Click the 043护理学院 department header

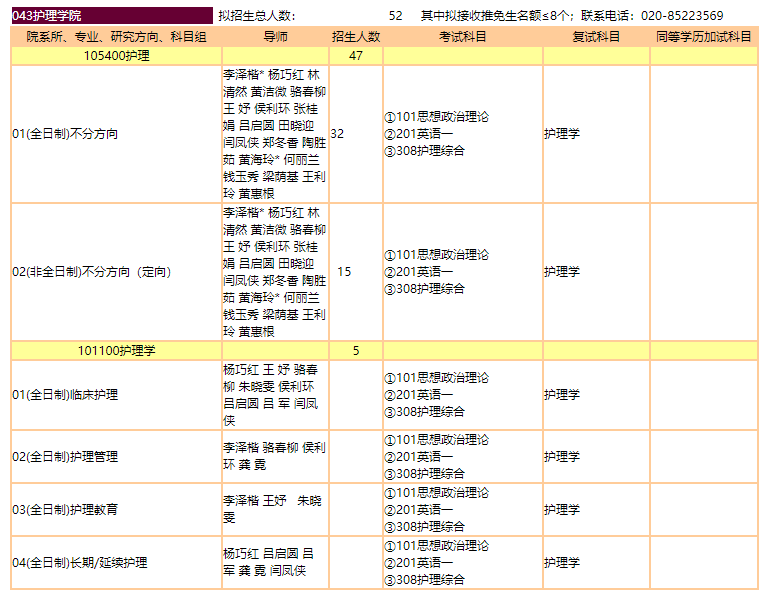click(48, 15)
